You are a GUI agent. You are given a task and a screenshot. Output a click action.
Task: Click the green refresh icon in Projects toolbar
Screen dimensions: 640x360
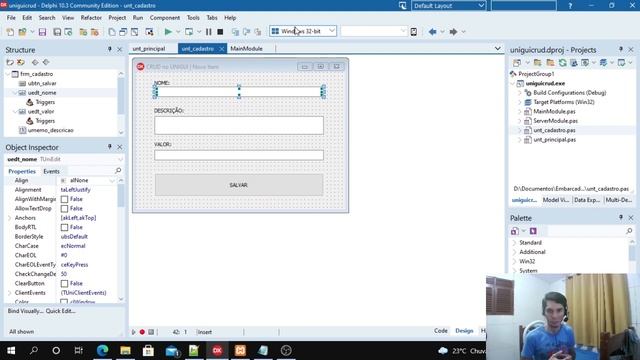tap(562, 62)
